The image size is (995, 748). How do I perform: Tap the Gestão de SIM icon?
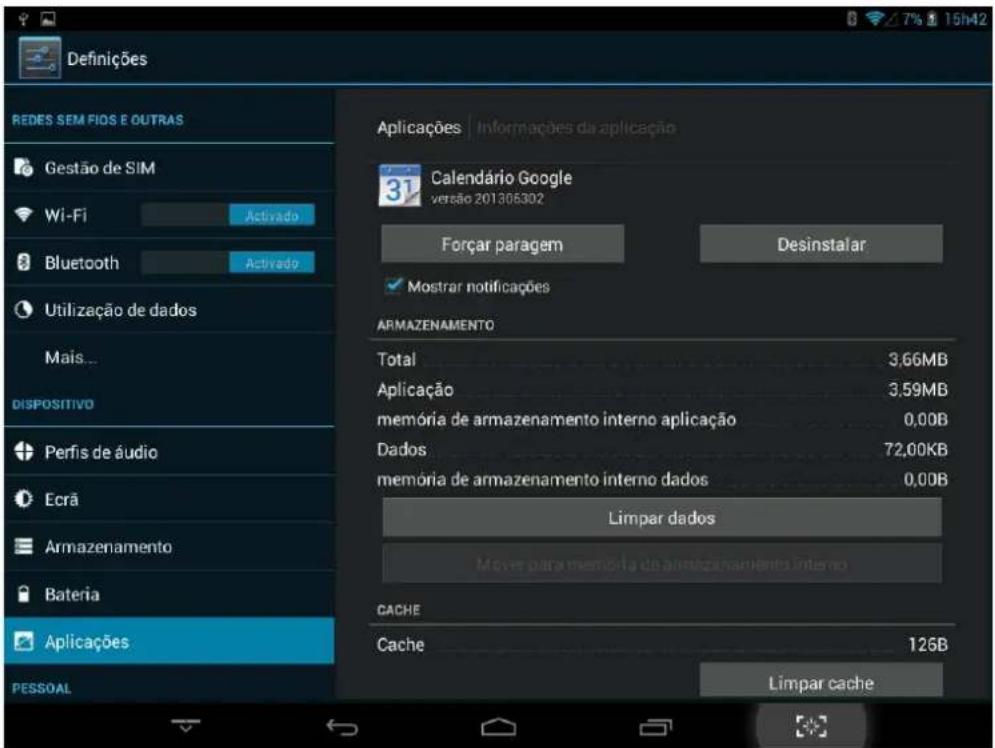pyautogui.click(x=23, y=167)
